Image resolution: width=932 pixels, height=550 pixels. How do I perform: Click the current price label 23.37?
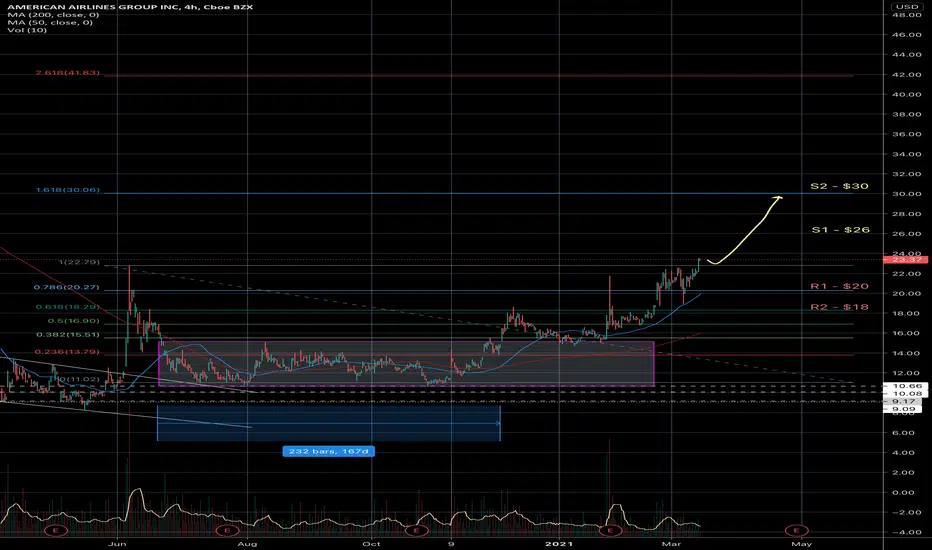[x=907, y=259]
